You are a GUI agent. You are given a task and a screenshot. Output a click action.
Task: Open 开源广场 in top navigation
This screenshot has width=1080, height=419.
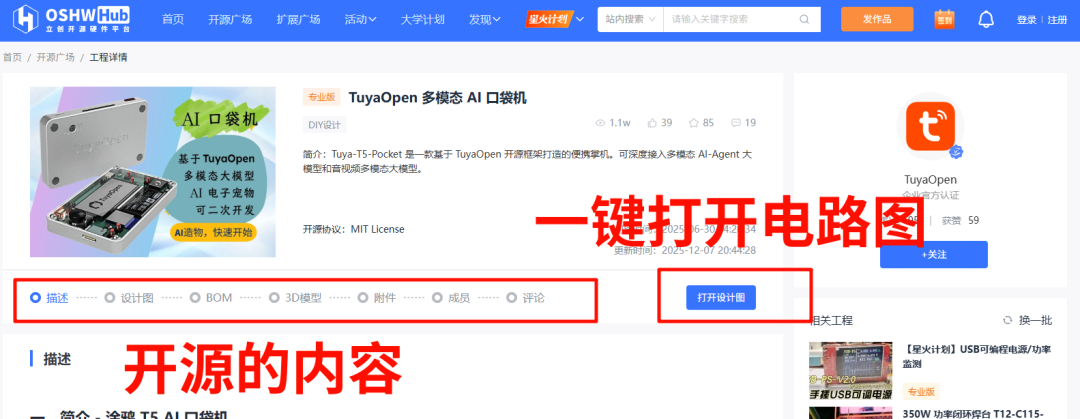[x=230, y=19]
